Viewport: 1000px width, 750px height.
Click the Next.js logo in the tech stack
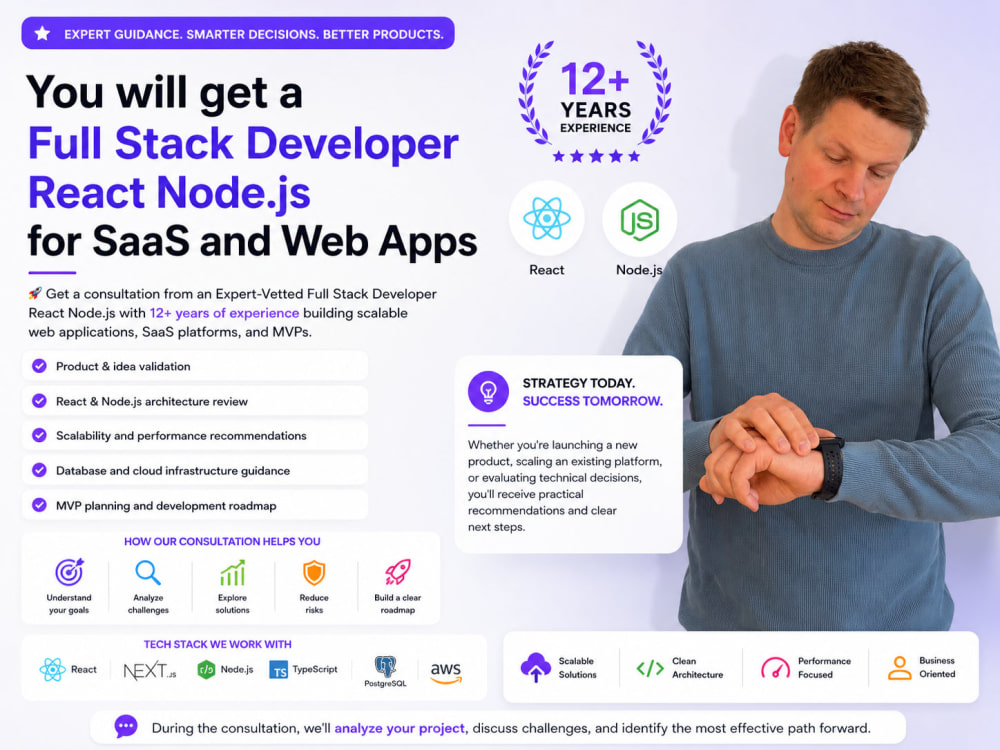[x=149, y=670]
